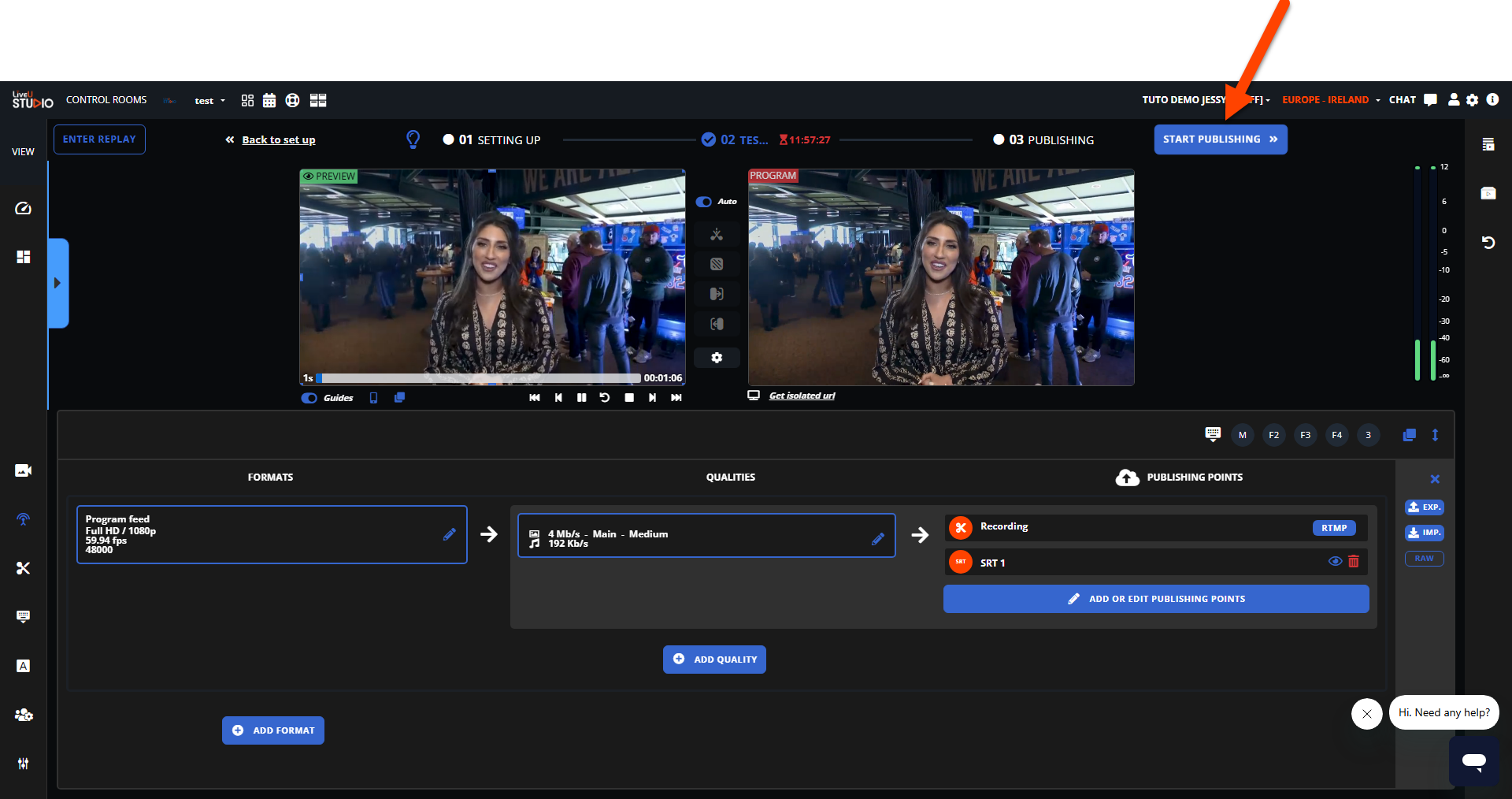This screenshot has height=799, width=1512.
Task: Select the F2 shortcut tab
Action: (x=1273, y=435)
